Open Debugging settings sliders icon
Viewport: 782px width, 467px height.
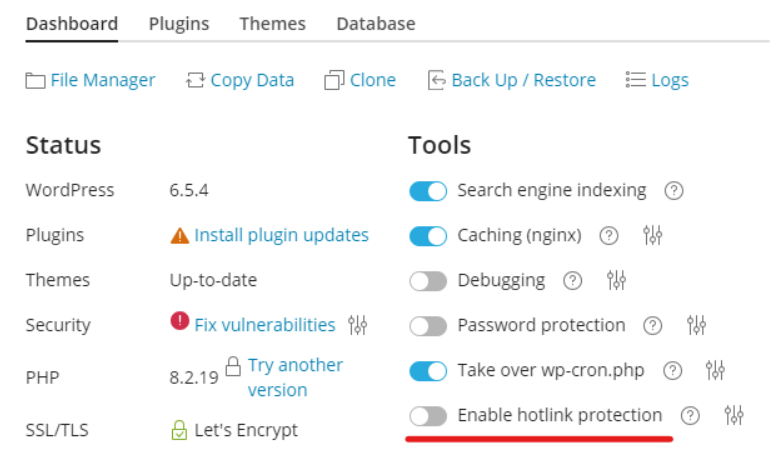tap(616, 280)
